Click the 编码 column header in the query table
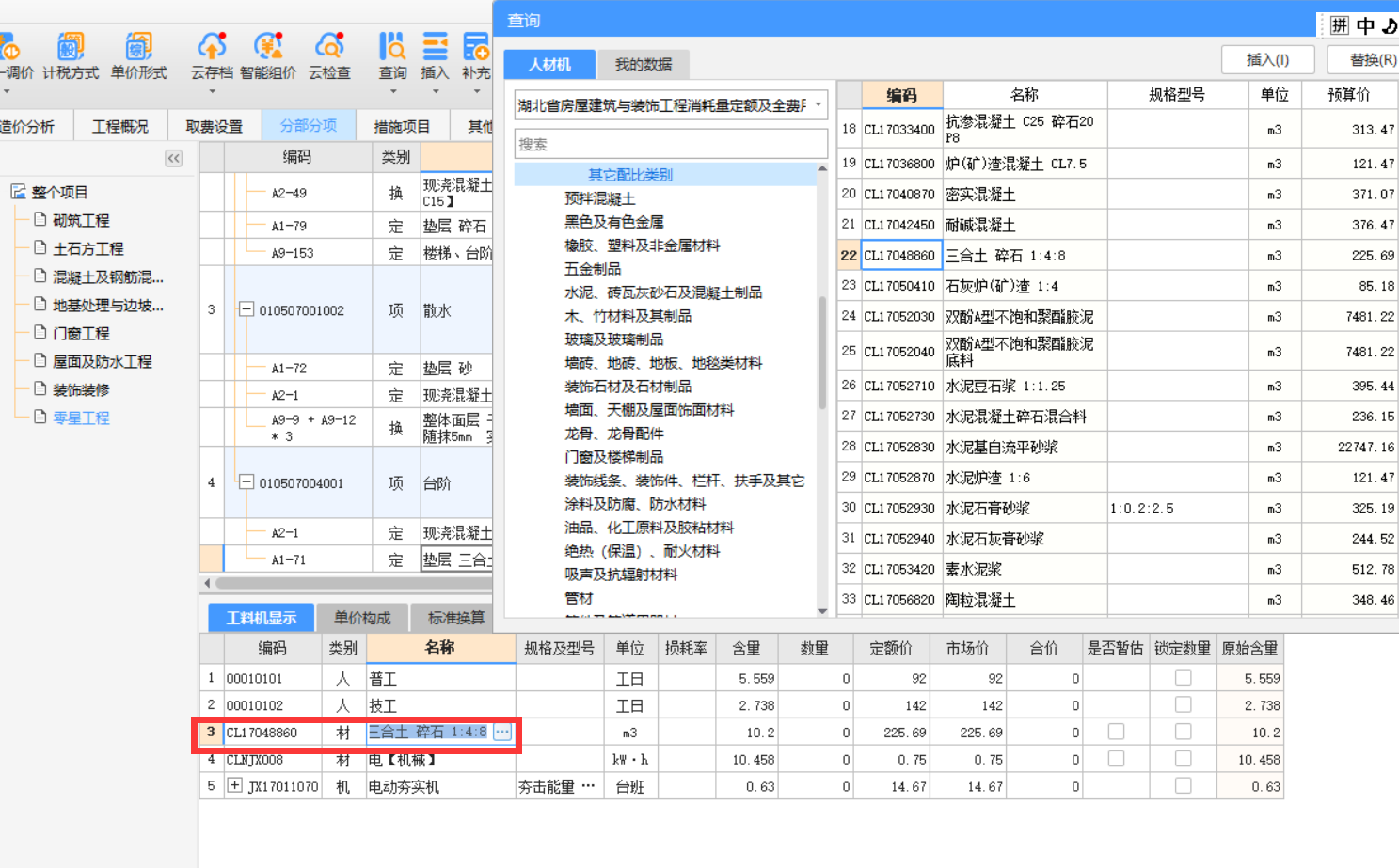Viewport: 1399px width, 868px height. pos(901,94)
